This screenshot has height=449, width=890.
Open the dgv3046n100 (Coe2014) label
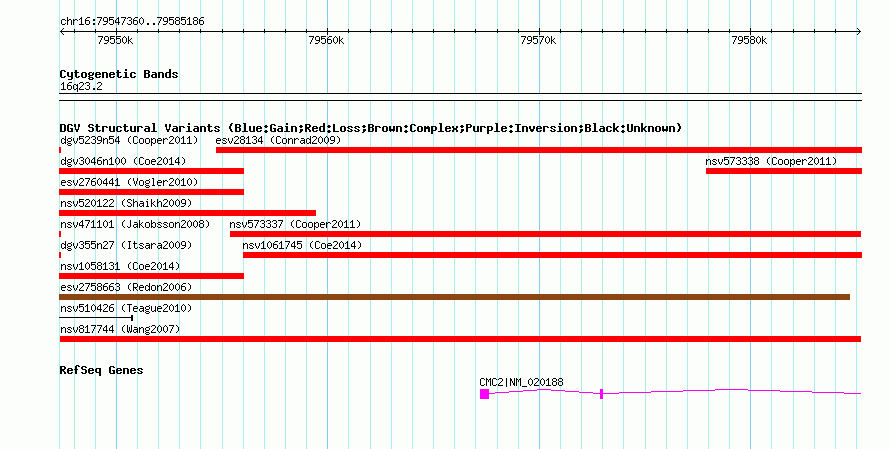click(x=123, y=161)
